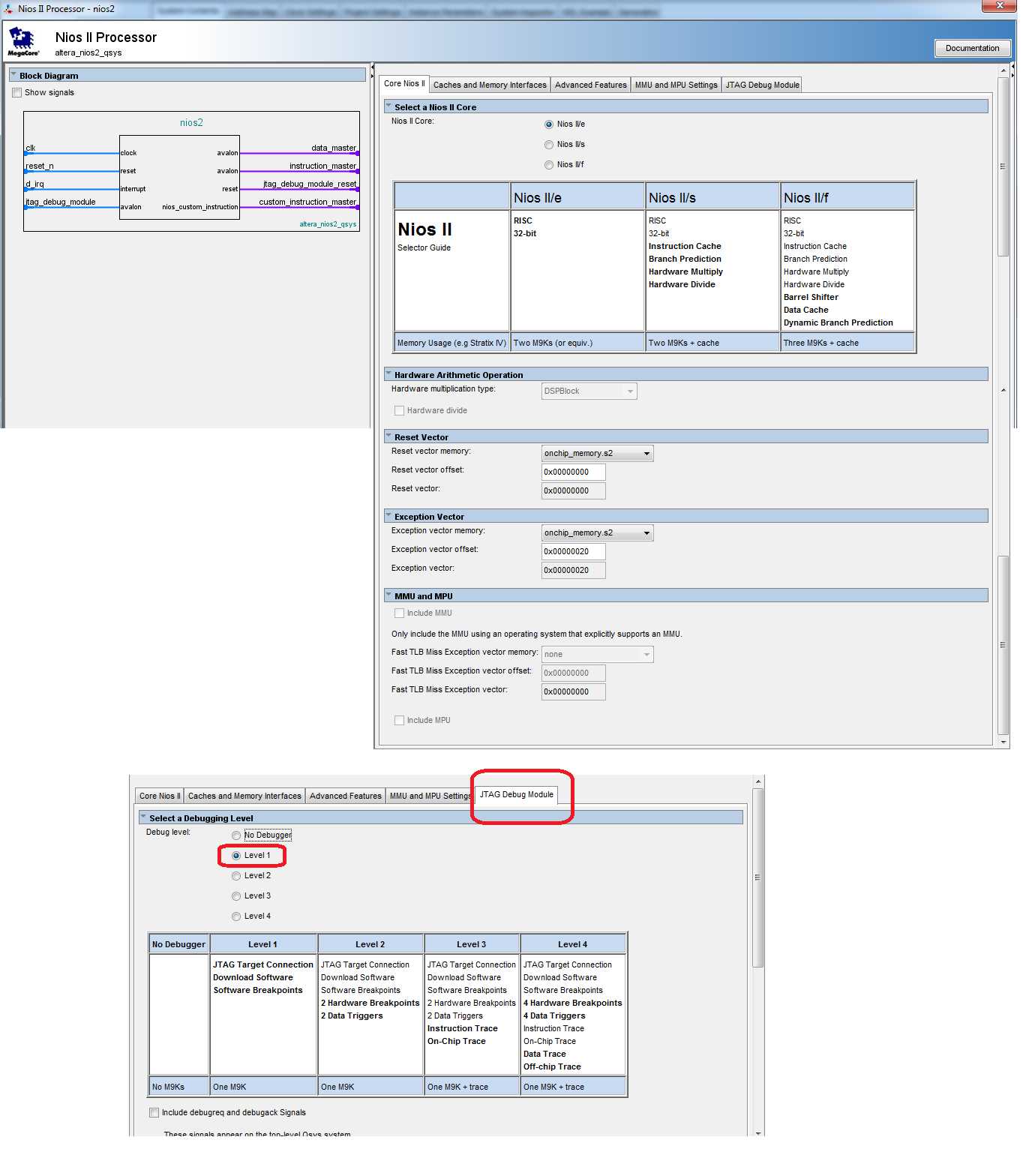Select debug Level 1 radio button
Screen dimensions: 1023x1176
point(236,856)
